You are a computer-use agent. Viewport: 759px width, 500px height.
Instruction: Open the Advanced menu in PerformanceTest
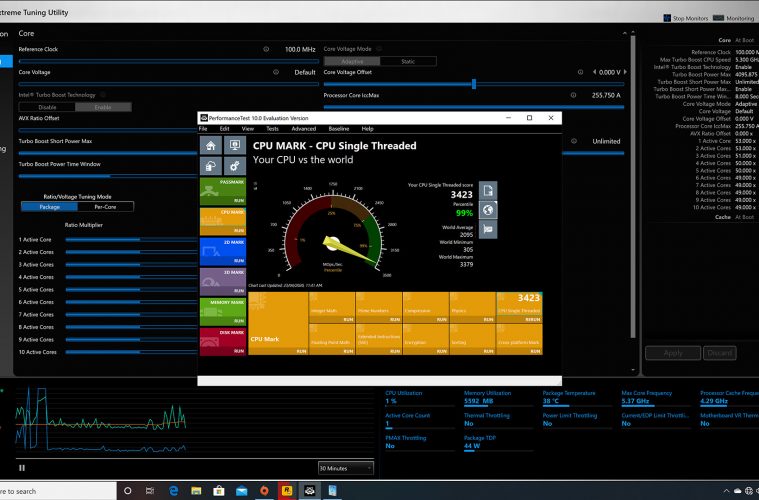304,129
